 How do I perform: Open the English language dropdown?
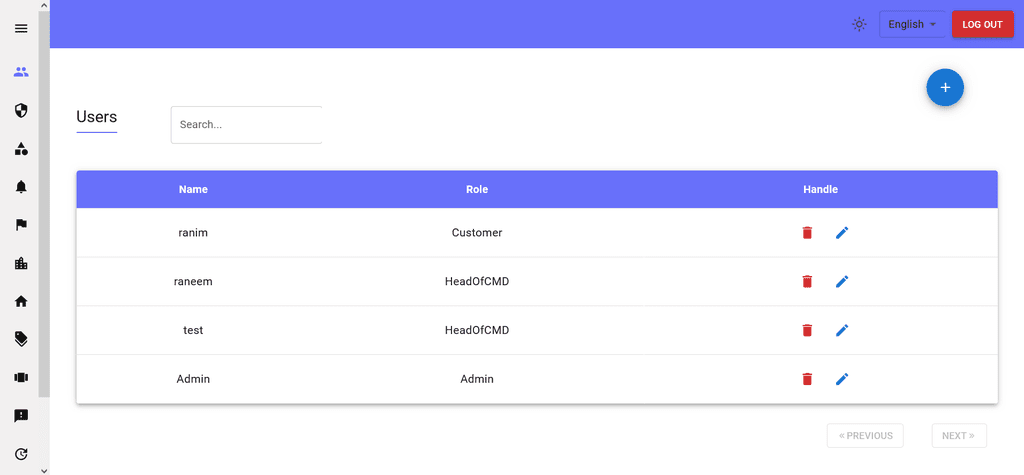[912, 24]
